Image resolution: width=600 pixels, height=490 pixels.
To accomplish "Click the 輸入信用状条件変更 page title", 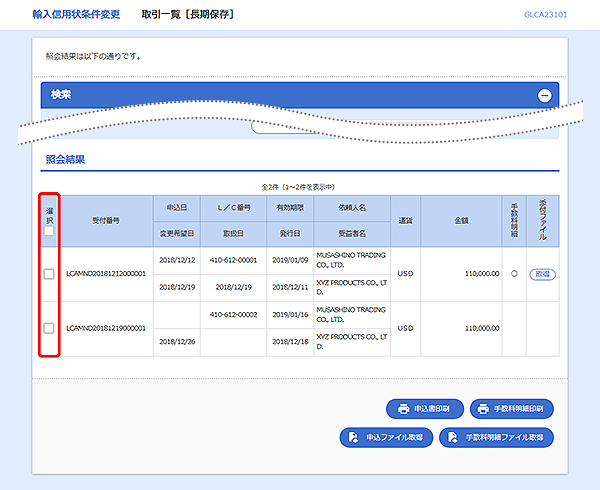I will [76, 15].
